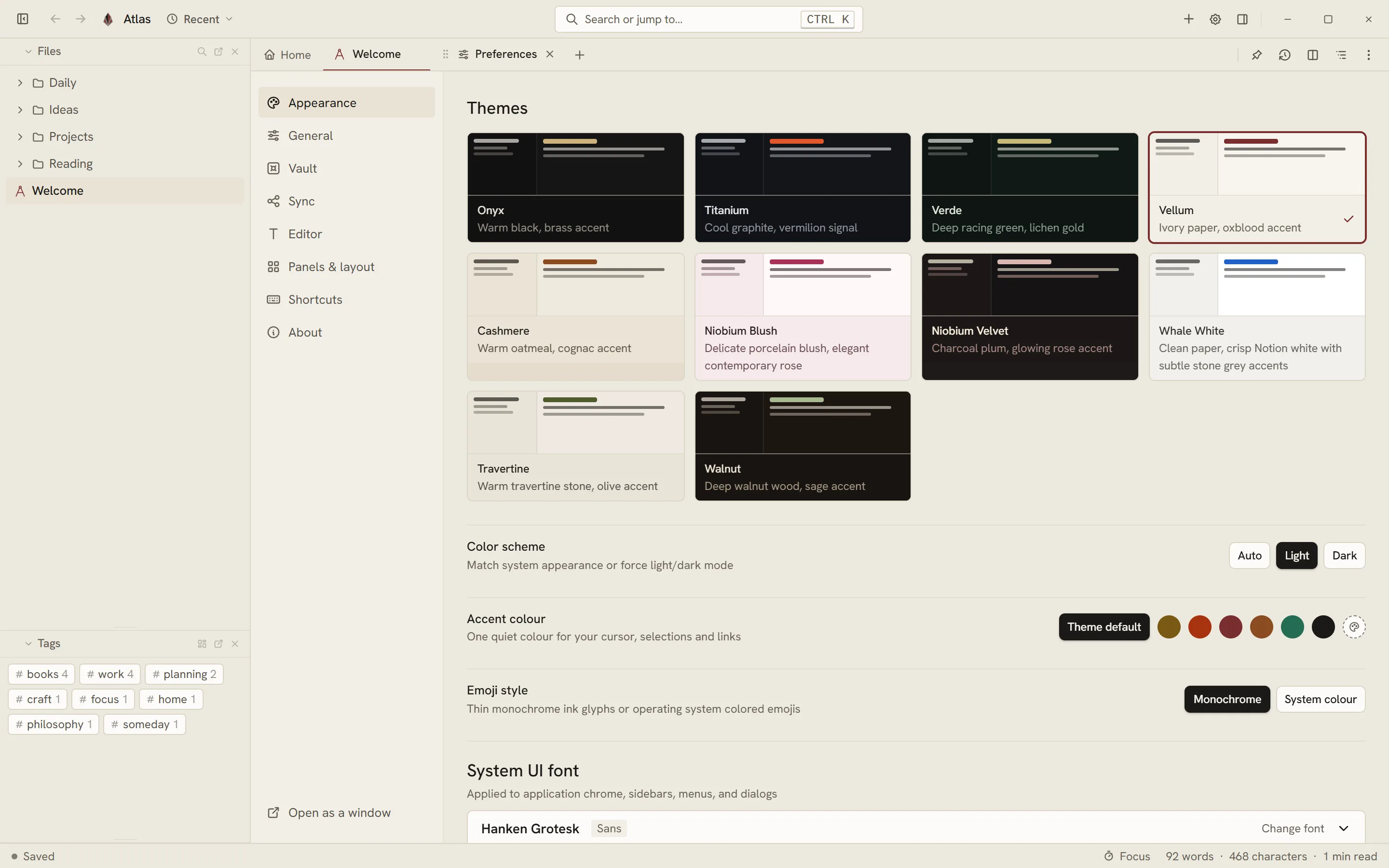Close the Tags panel
Screen dimensions: 1389x868
coord(235,644)
